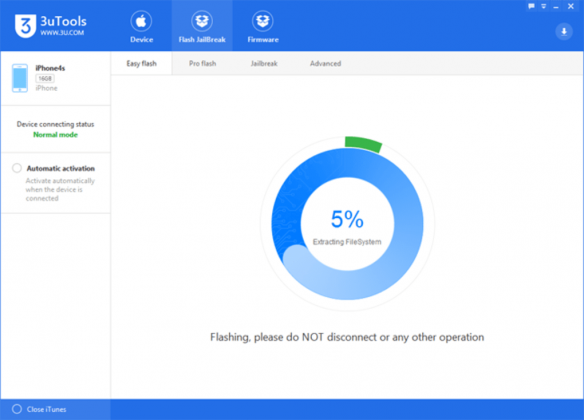Click Device connecting status label
Screen dimensions: 584x420
pyautogui.click(x=55, y=124)
